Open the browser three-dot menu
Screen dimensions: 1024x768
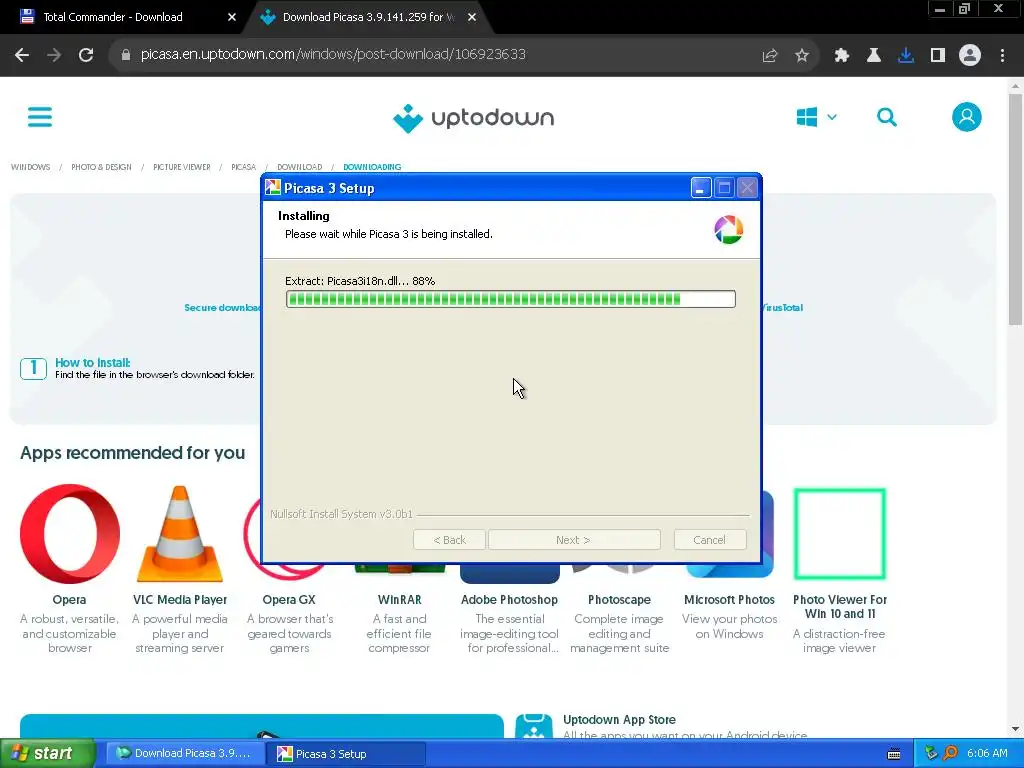[1002, 56]
